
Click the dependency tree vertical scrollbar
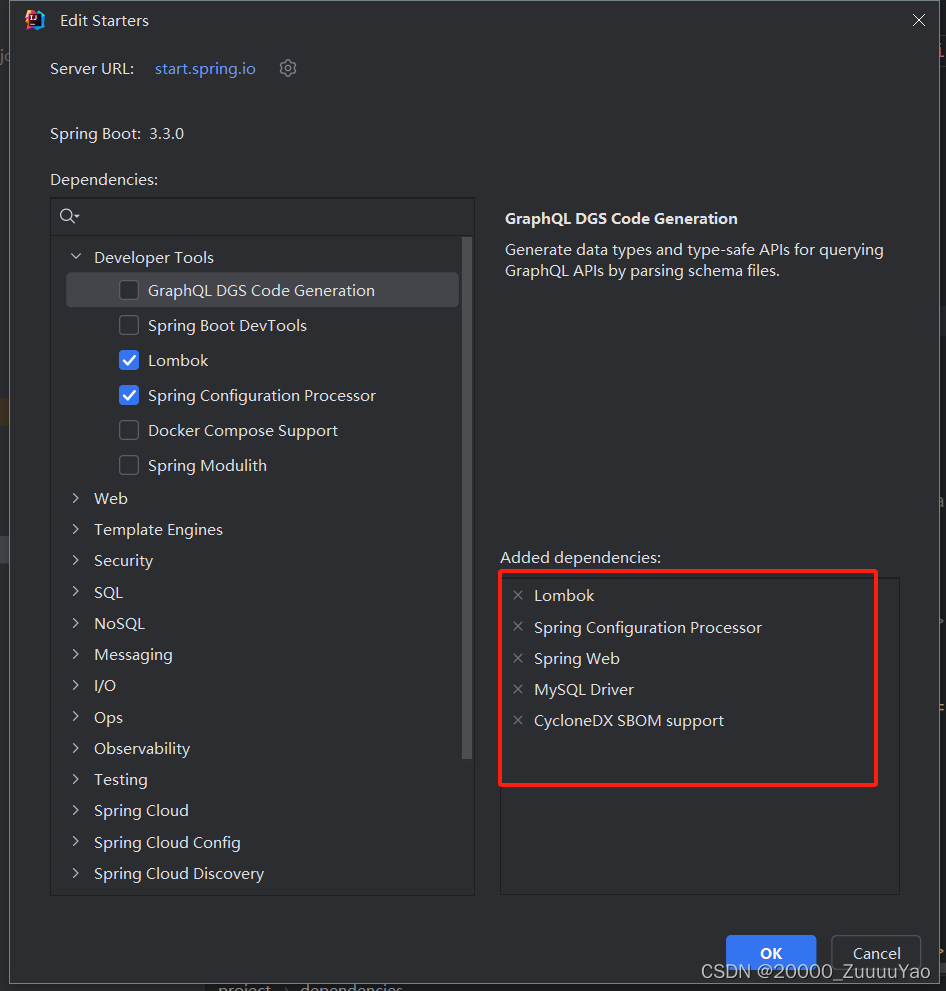coord(467,497)
